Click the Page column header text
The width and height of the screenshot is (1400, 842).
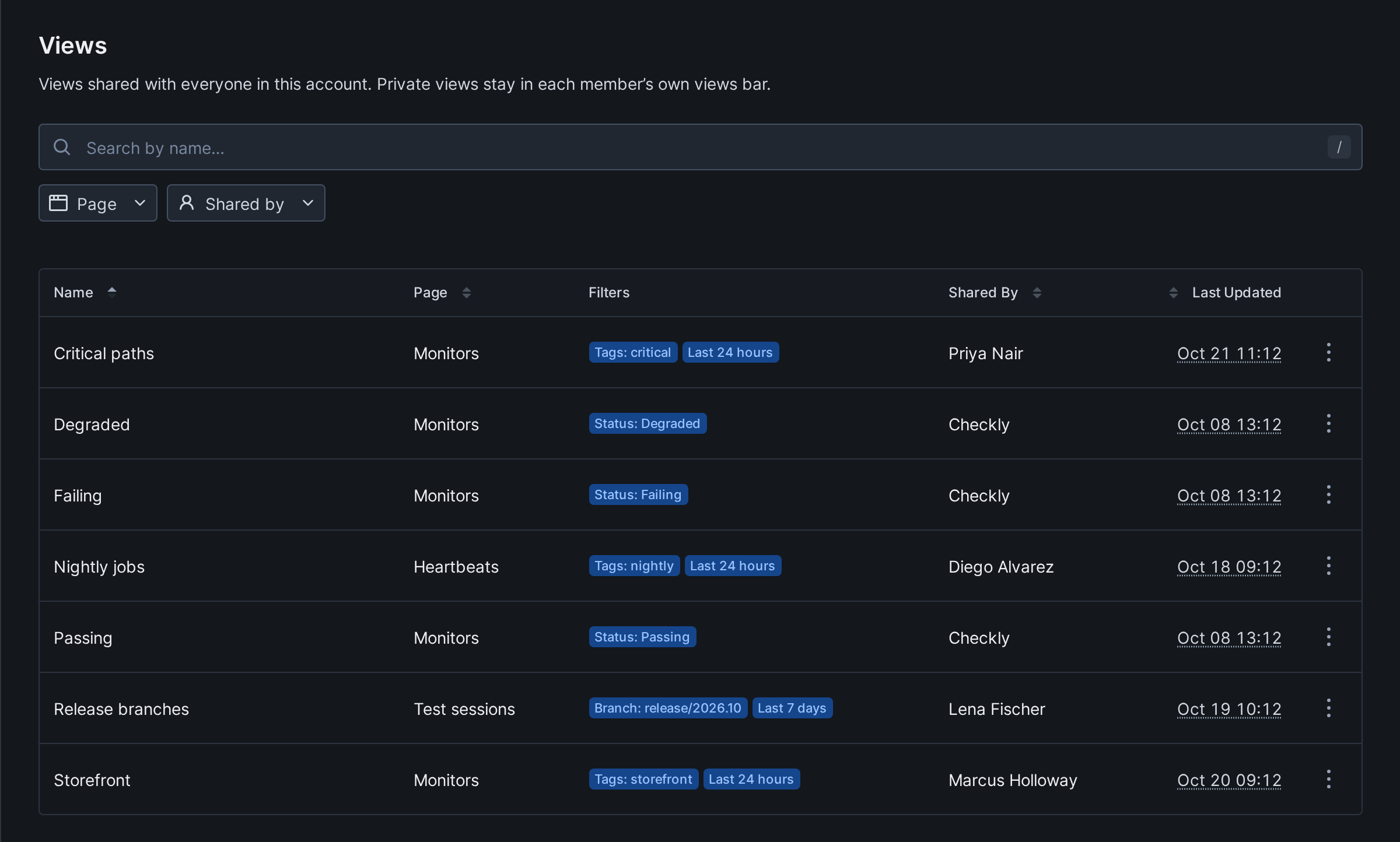430,292
